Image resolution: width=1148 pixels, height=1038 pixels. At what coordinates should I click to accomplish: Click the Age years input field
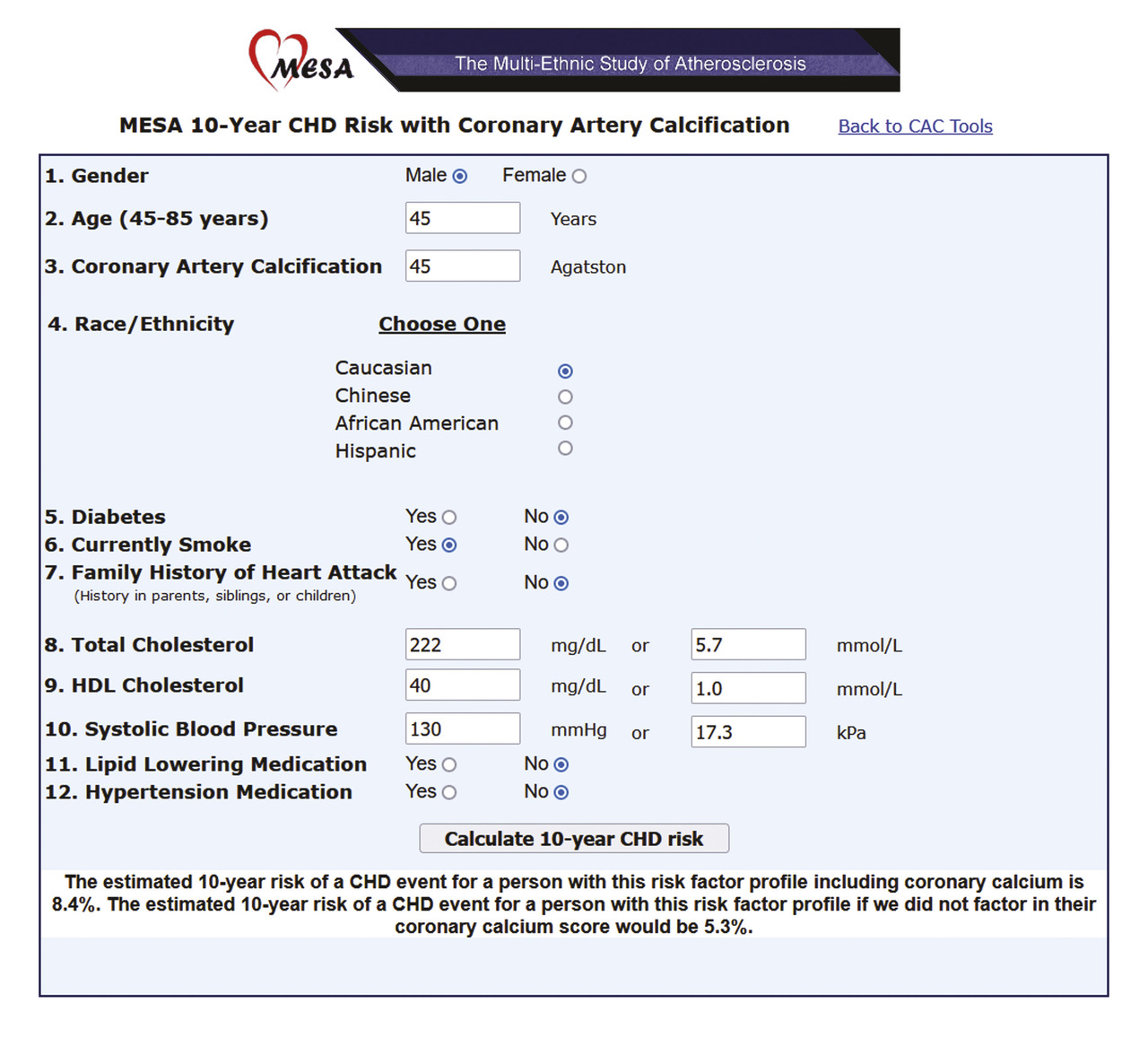pyautogui.click(x=462, y=219)
